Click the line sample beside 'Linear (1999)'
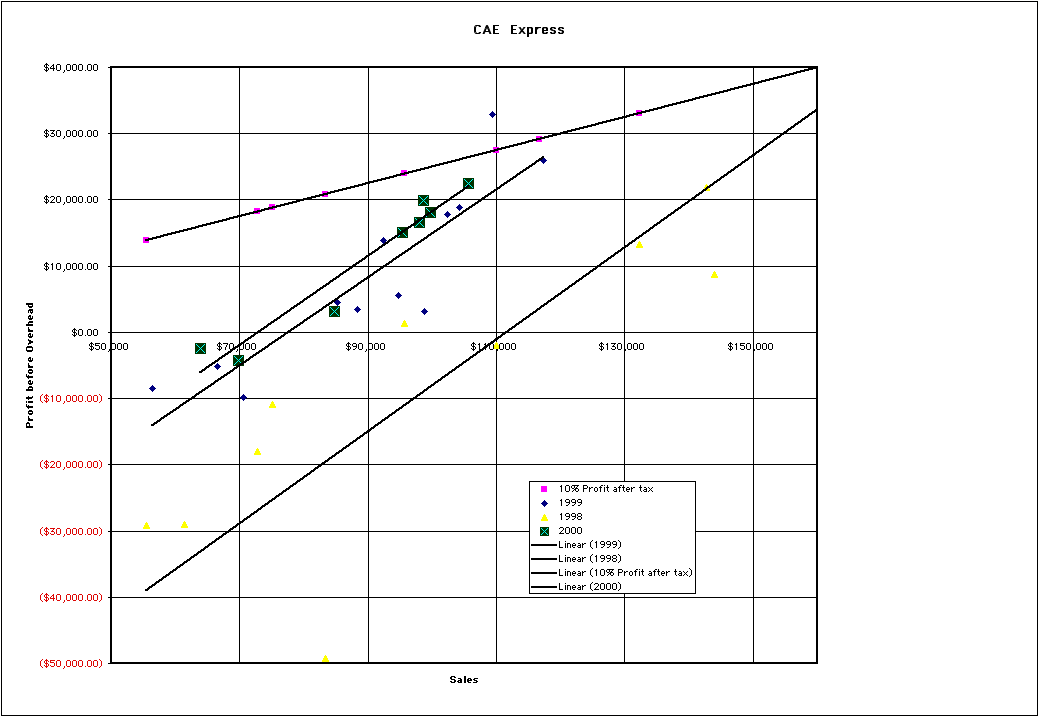 [544, 545]
